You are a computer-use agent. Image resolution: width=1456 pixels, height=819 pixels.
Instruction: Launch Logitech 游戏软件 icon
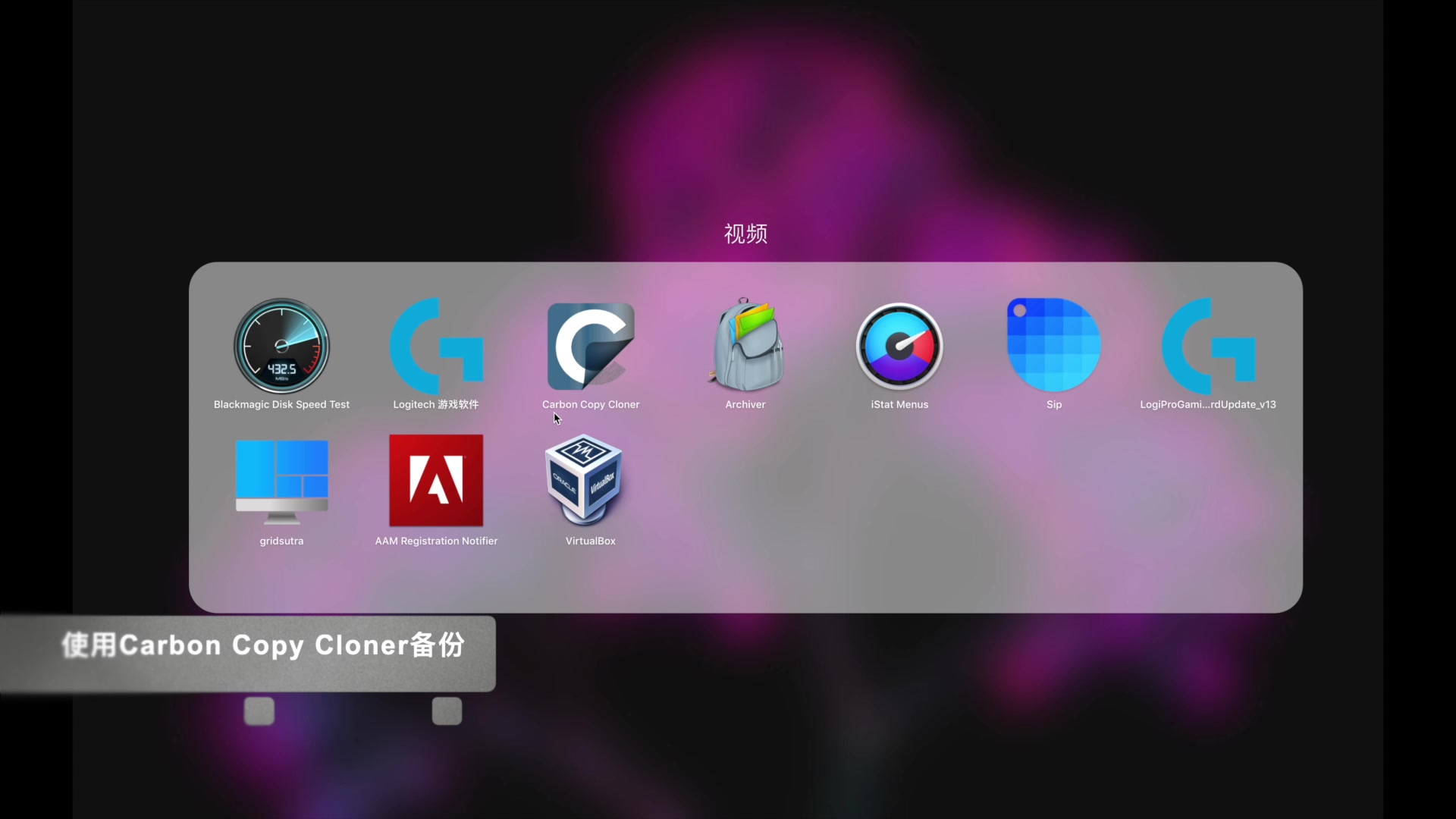436,346
